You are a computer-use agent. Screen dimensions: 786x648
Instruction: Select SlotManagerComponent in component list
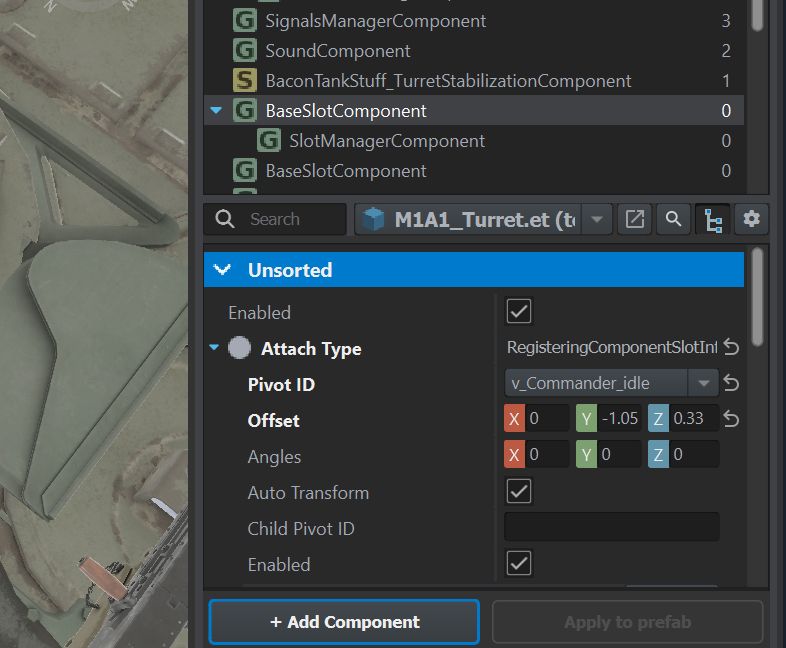(386, 141)
